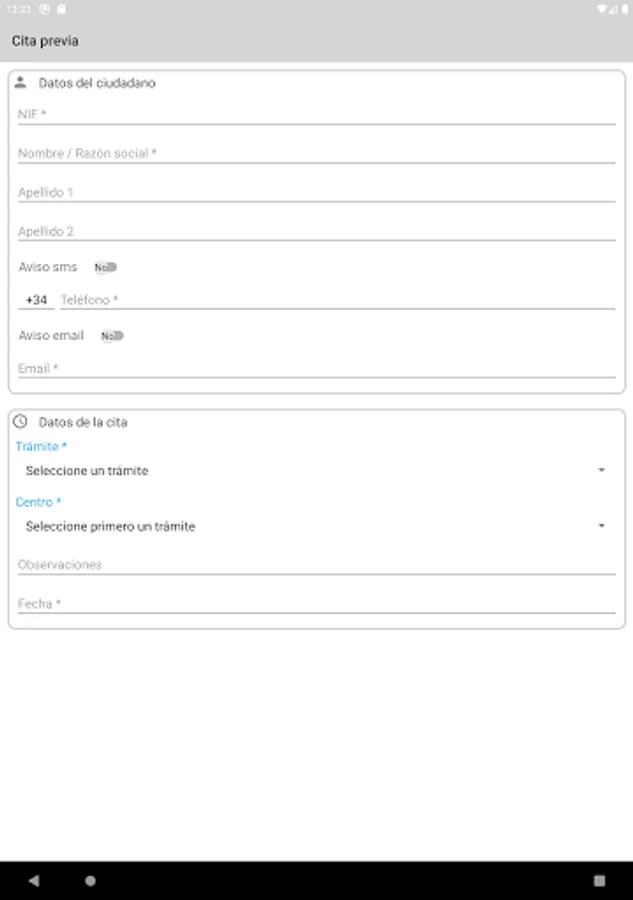Tap the recent apps square button

[599, 881]
